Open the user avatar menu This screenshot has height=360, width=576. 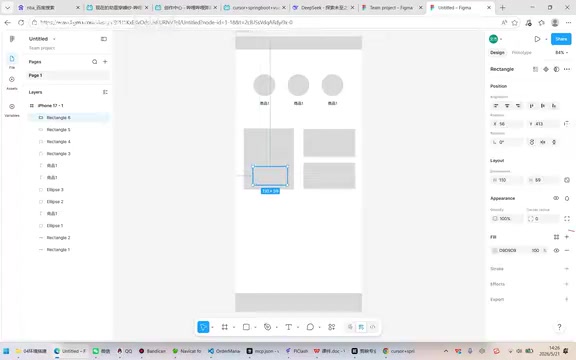coord(493,39)
